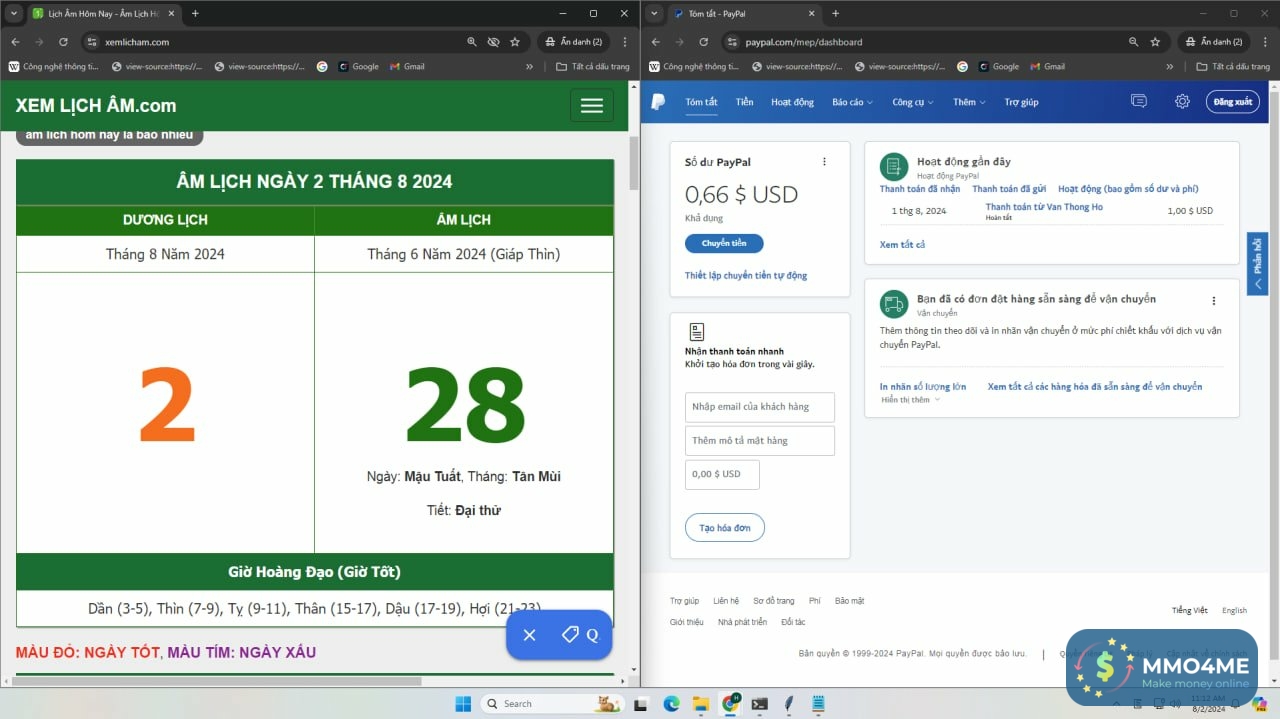The image size is (1280, 719).
Task: Click the Windows taskbar Search box
Action: pos(552,704)
